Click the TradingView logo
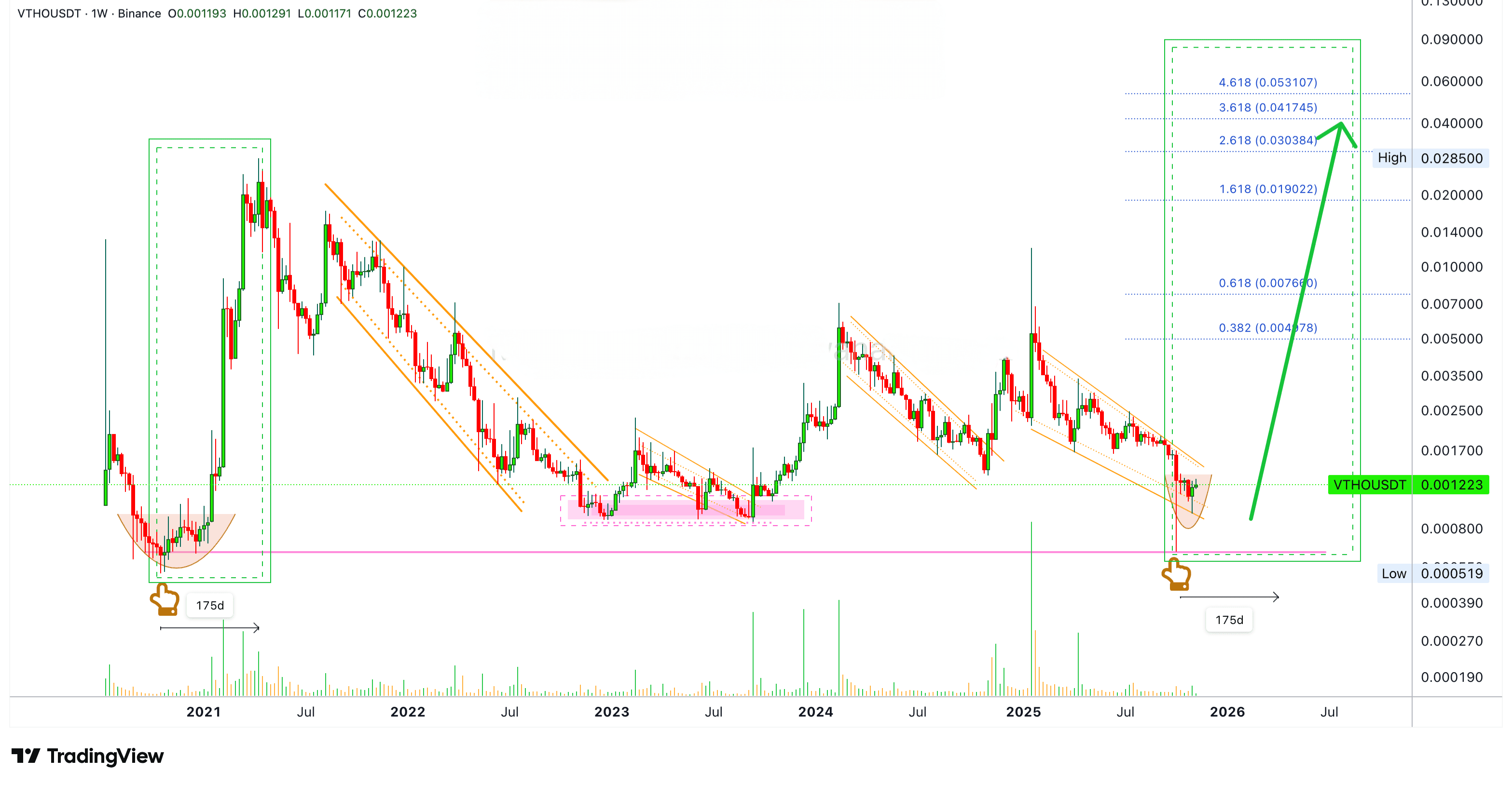The width and height of the screenshot is (1512, 785). (x=87, y=756)
